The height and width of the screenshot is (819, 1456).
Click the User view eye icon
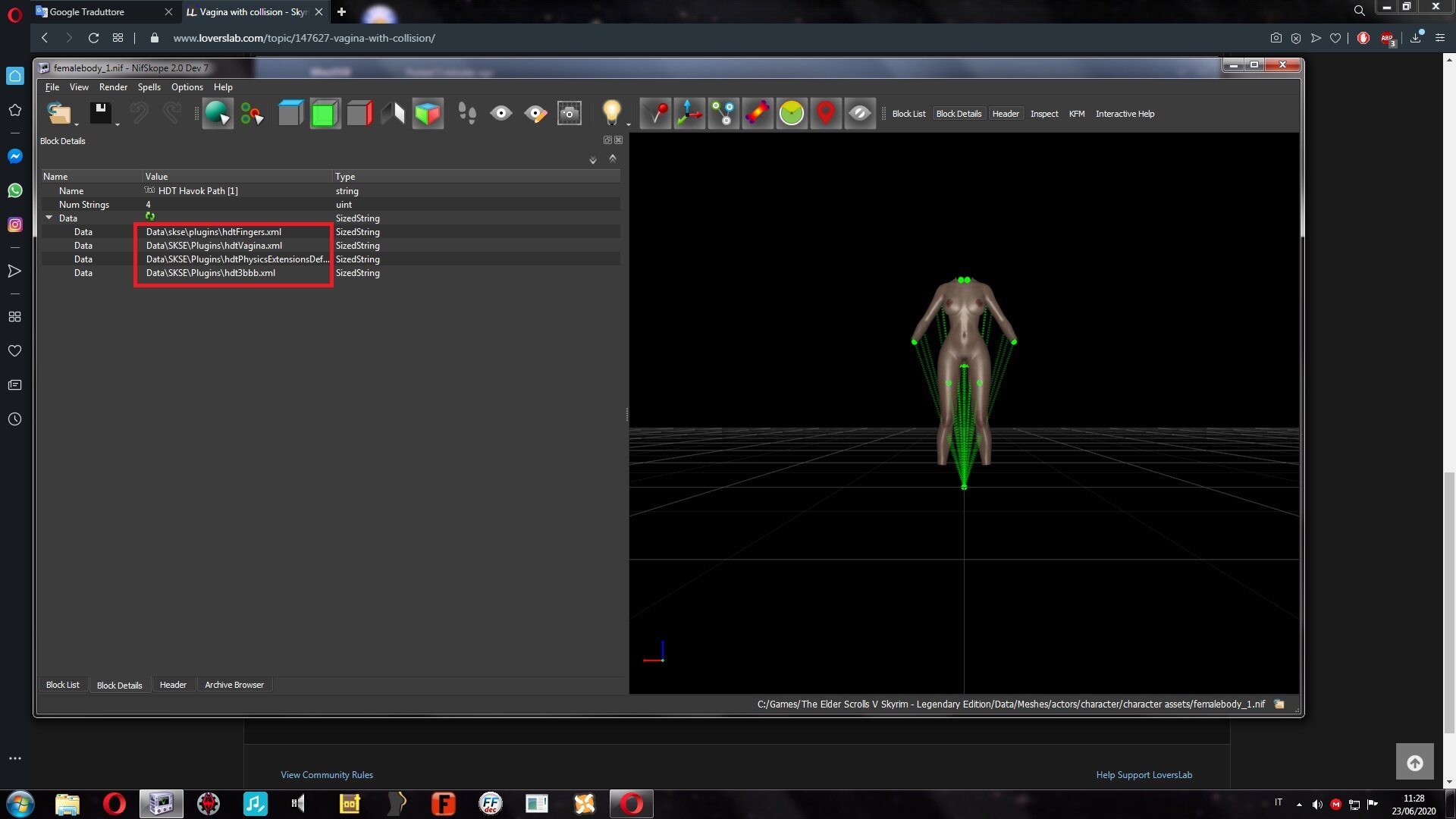[501, 114]
